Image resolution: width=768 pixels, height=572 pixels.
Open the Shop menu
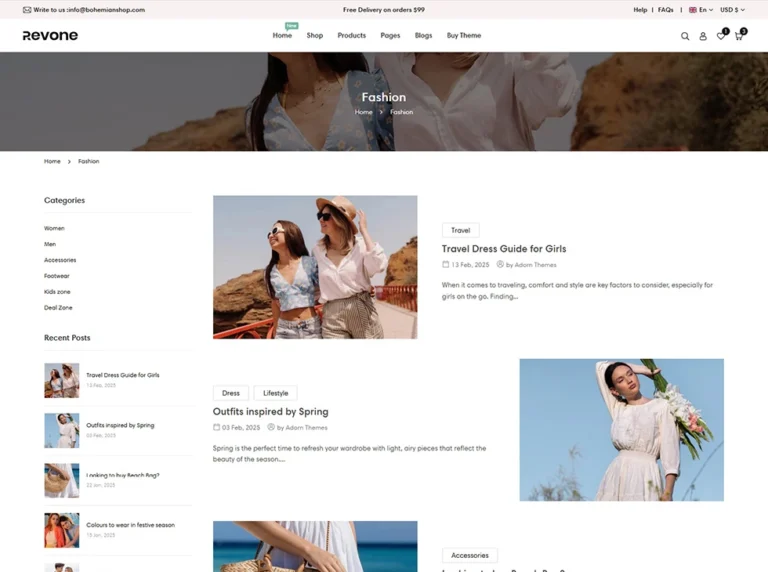click(314, 35)
